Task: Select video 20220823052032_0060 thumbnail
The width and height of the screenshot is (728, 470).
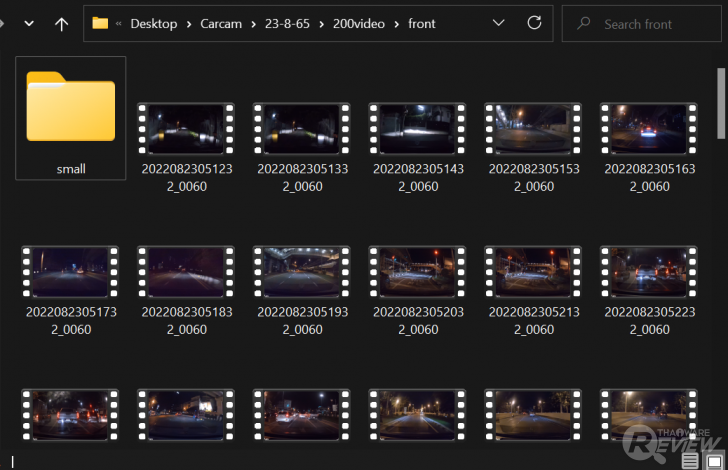Action: (x=417, y=272)
